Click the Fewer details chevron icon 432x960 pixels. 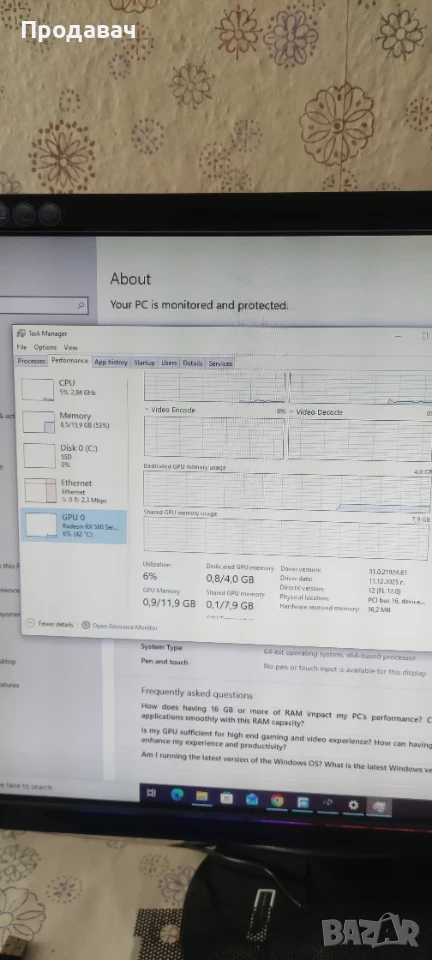click(x=30, y=624)
